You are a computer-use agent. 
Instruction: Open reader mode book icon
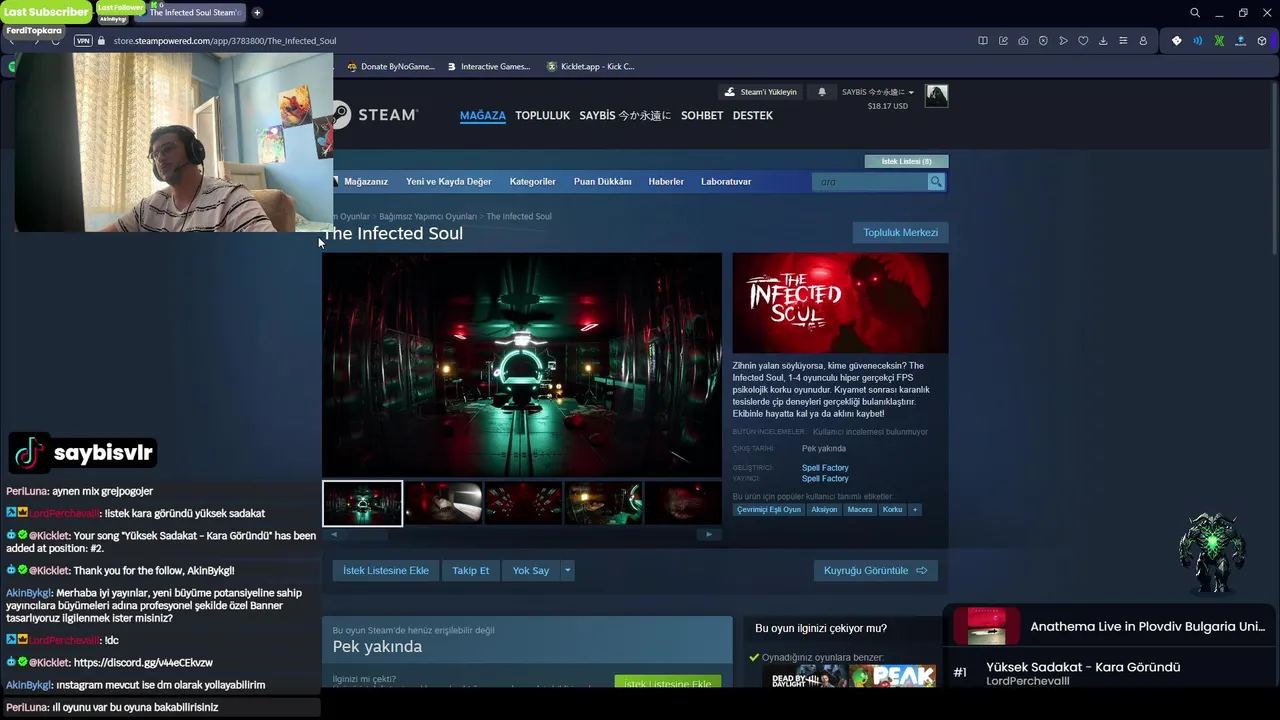click(983, 41)
